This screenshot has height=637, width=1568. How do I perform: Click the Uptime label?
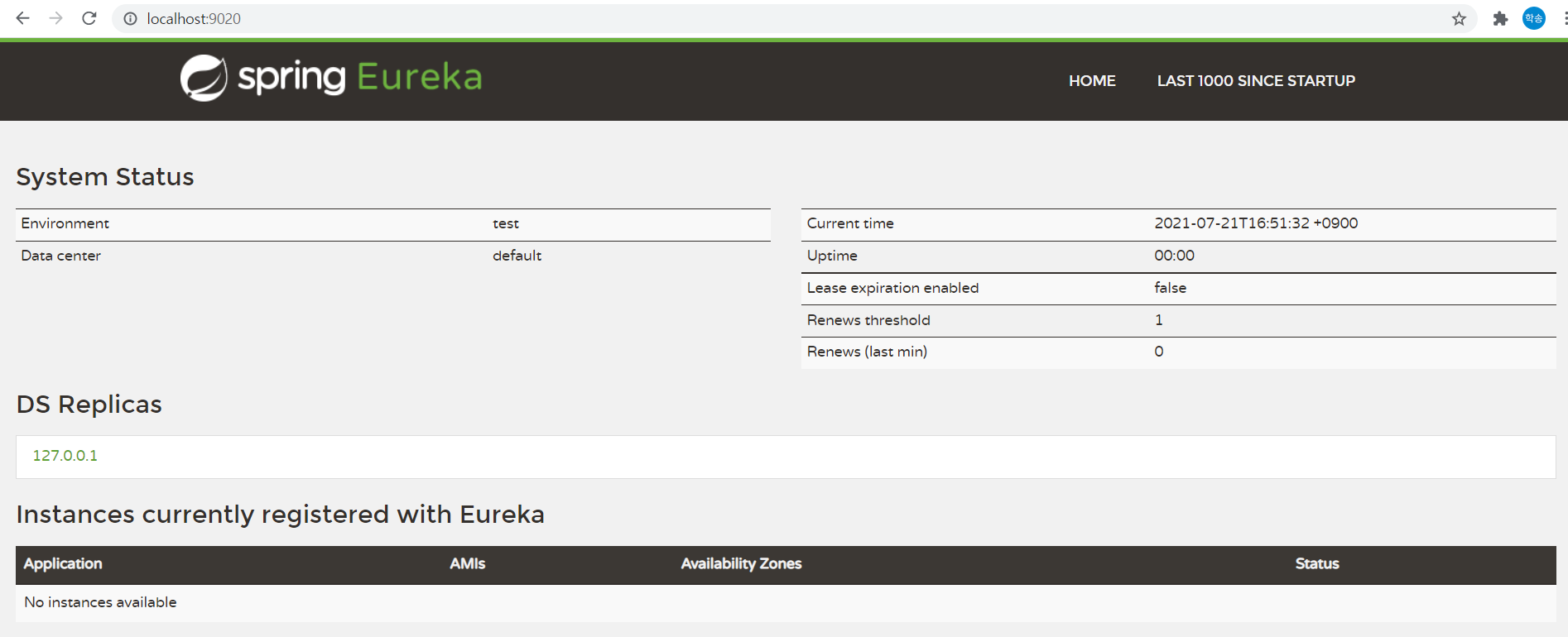pos(832,256)
